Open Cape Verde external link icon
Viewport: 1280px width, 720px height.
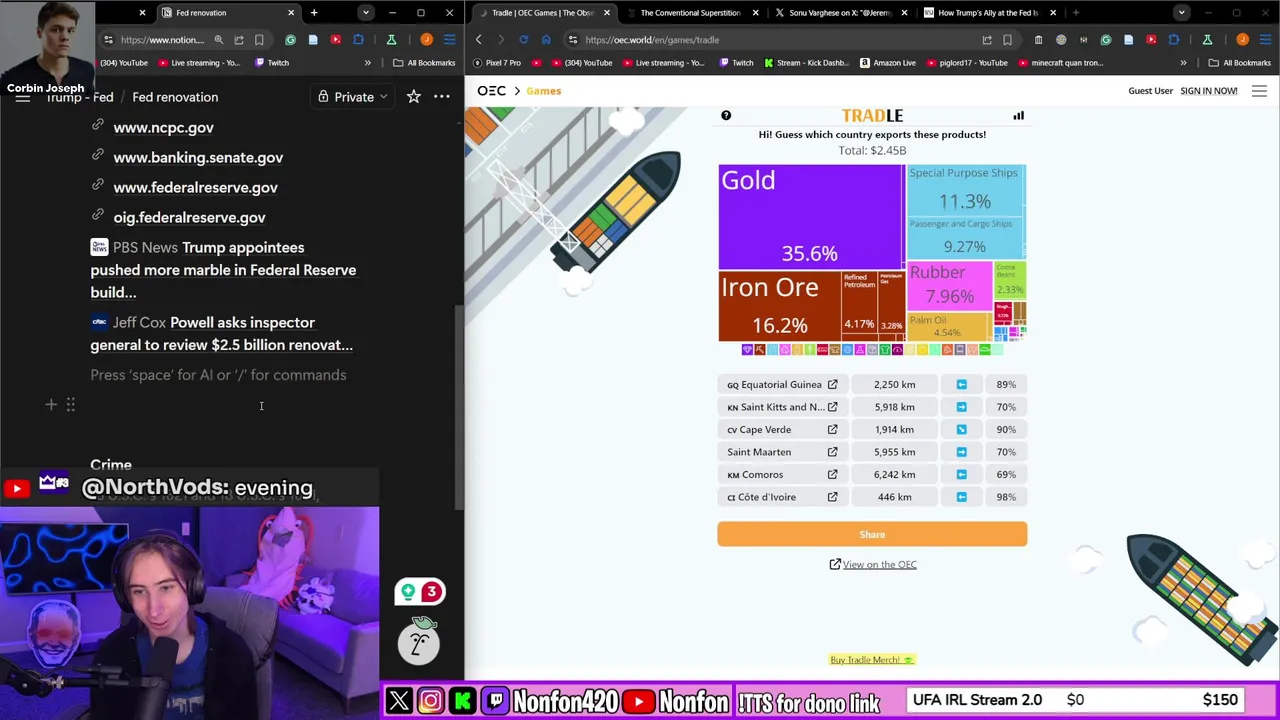click(832, 430)
